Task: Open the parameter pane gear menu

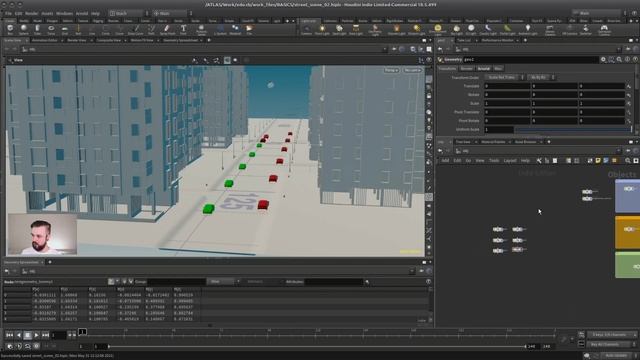Action: click(603, 60)
